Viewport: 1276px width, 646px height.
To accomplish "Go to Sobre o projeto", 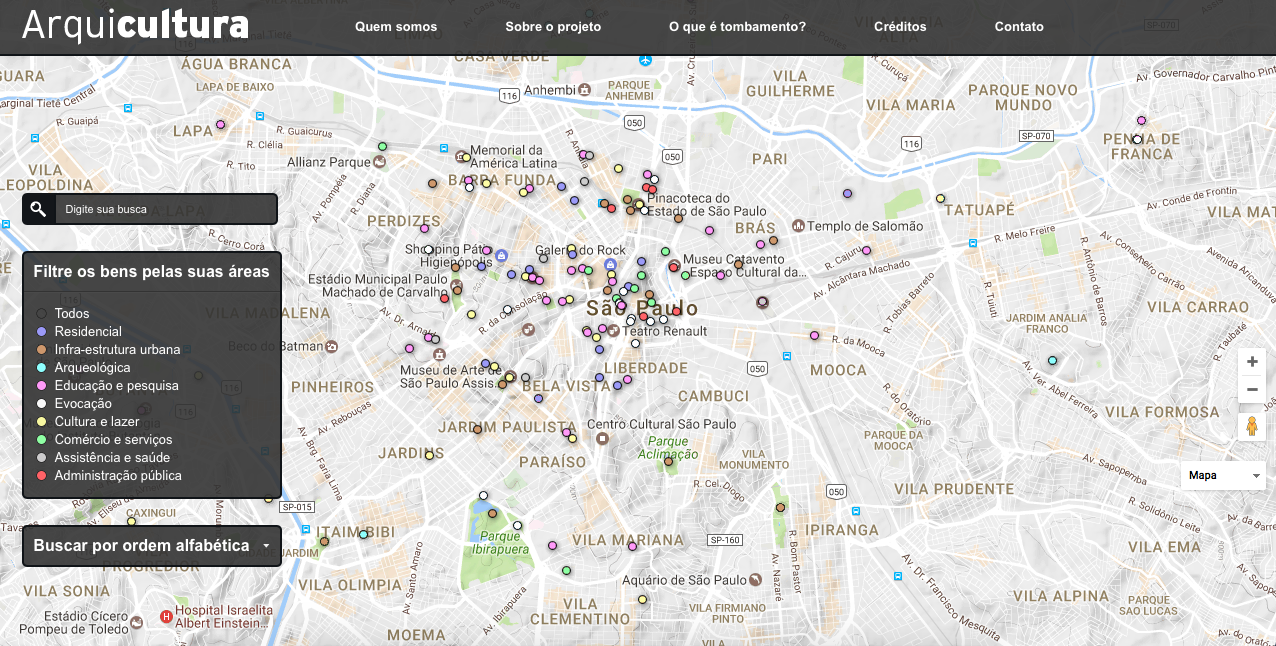I will [553, 27].
